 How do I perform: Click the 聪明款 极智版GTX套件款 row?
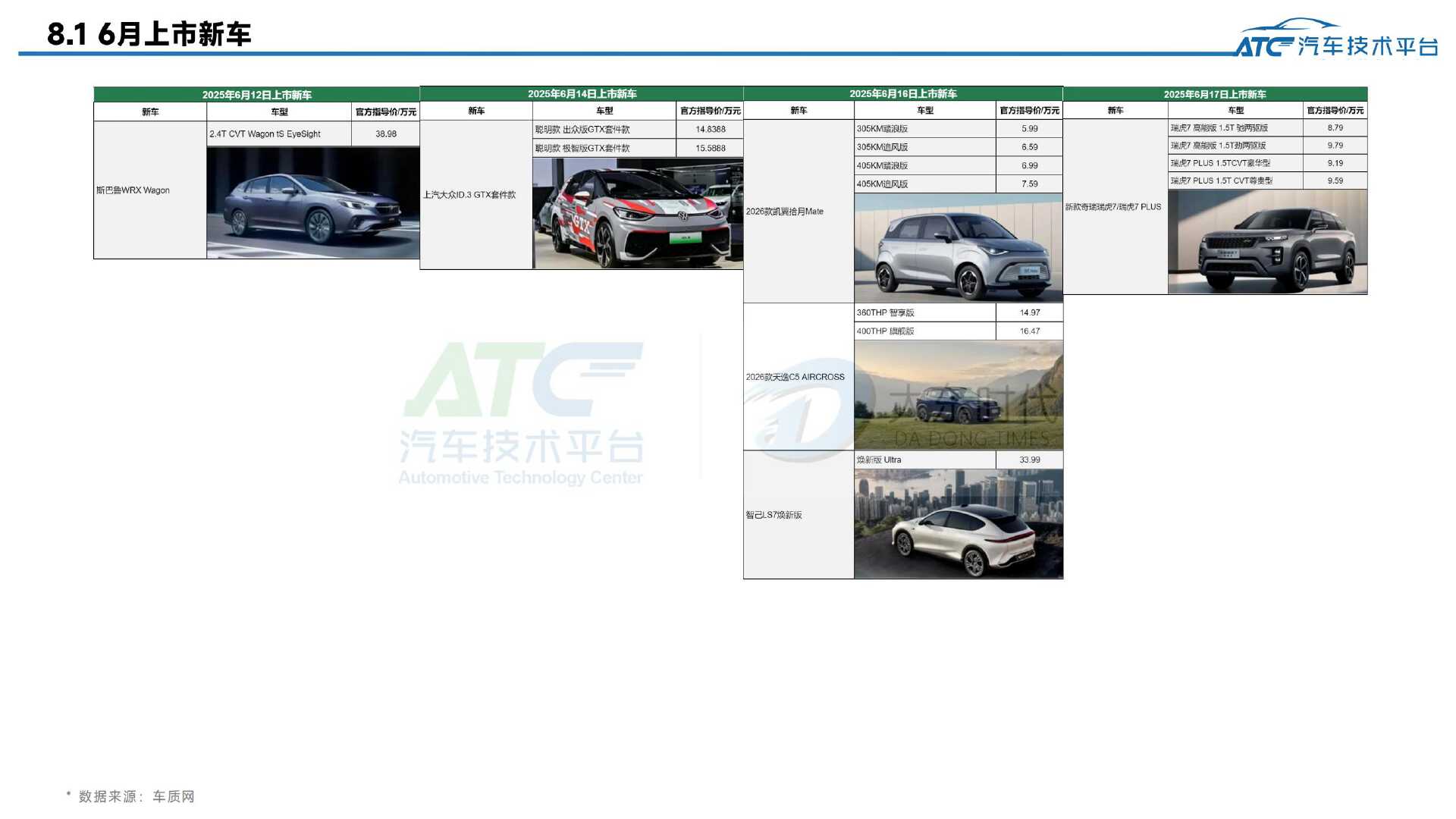(604, 149)
